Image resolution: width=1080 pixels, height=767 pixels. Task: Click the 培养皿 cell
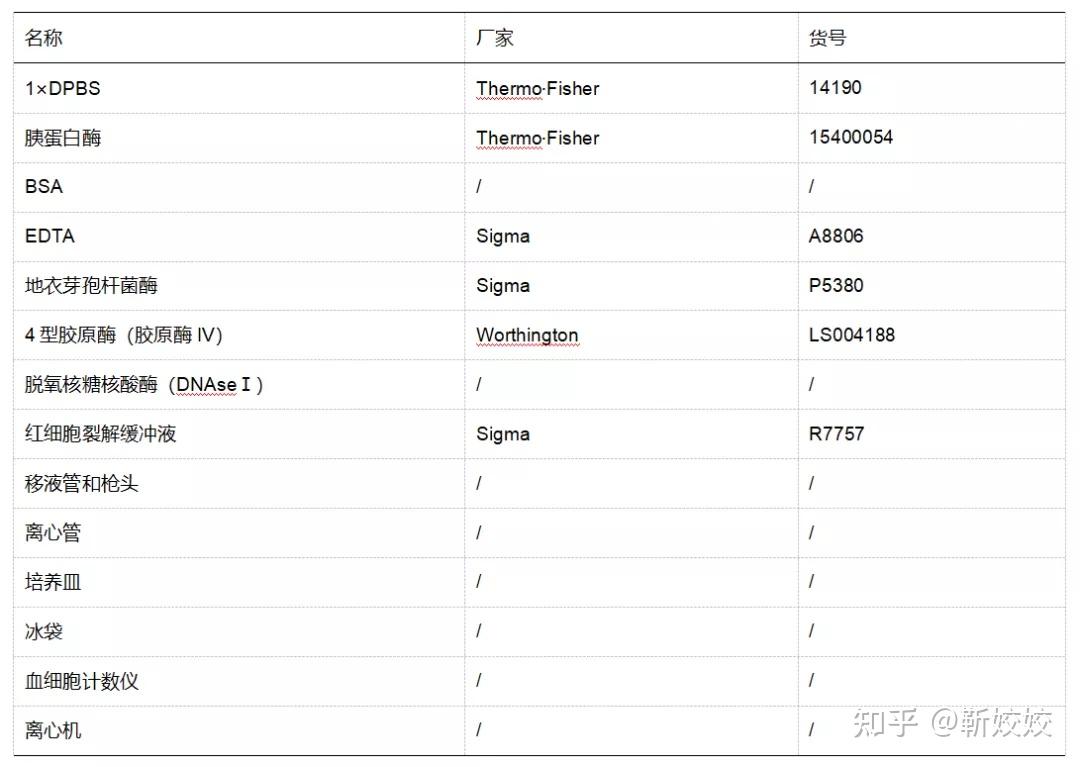pyautogui.click(x=53, y=582)
